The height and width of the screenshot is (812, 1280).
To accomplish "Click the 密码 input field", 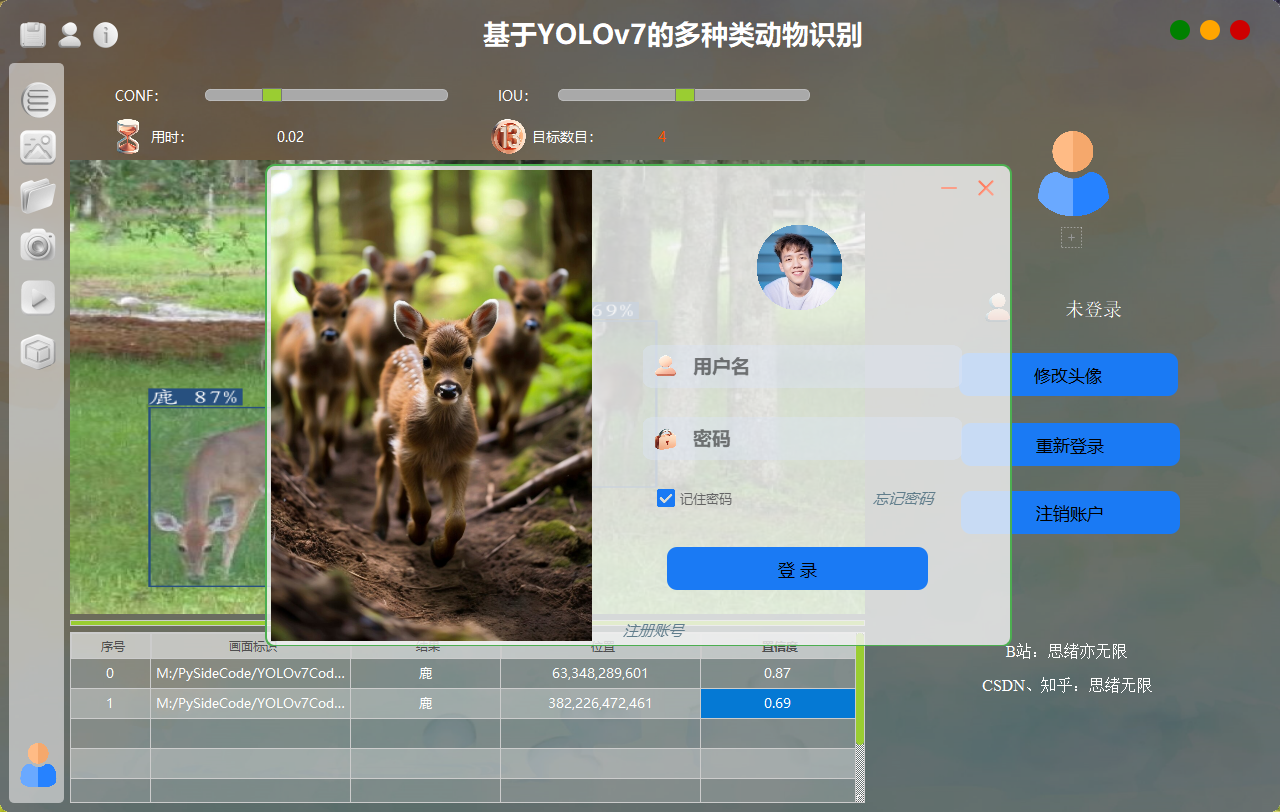I will pos(802,438).
